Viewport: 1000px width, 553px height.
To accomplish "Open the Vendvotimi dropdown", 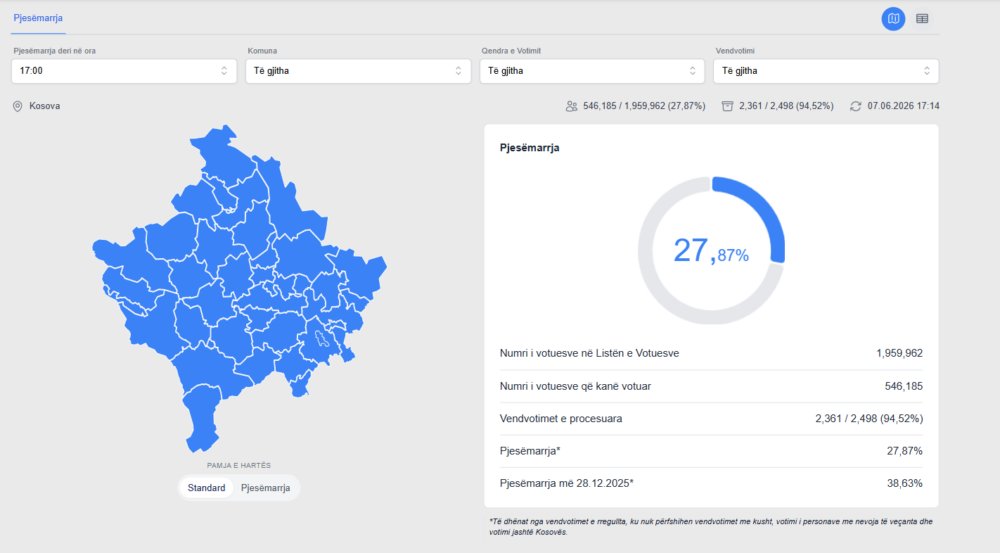I will tap(826, 71).
